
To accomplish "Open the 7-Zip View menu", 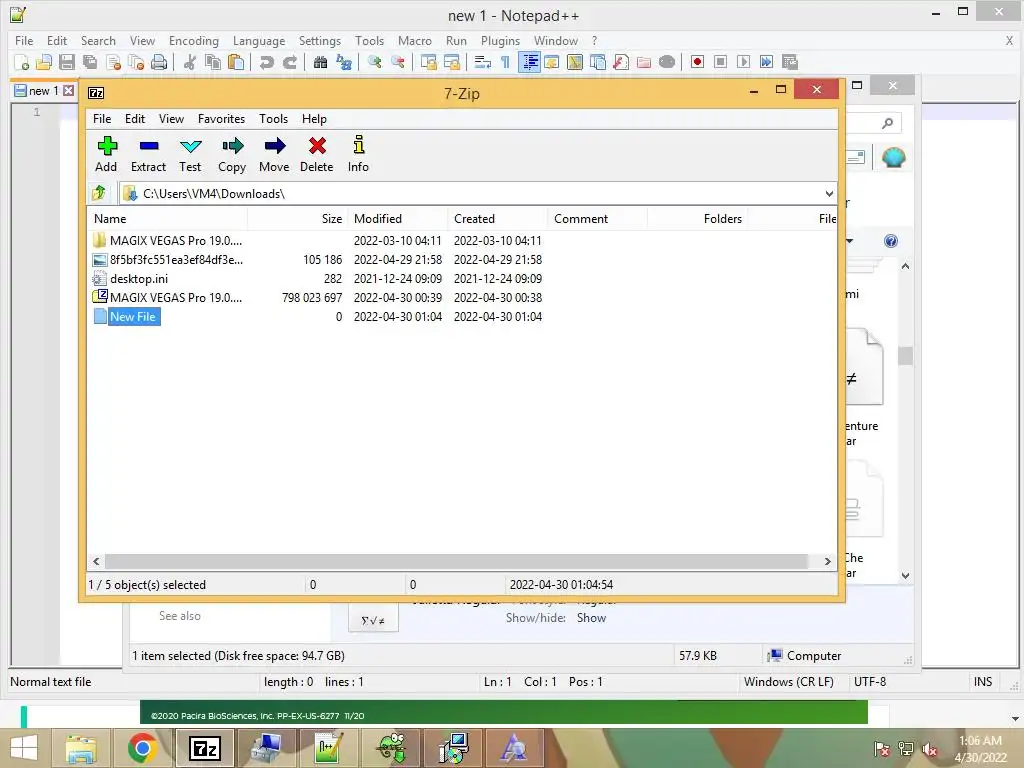I will (171, 119).
